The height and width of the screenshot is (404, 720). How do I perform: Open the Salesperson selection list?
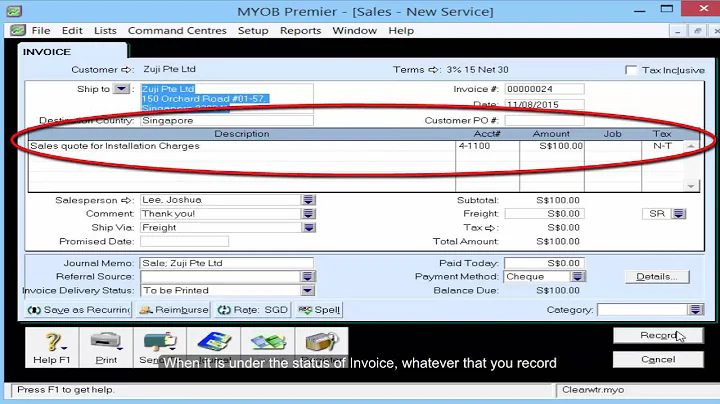click(x=309, y=200)
